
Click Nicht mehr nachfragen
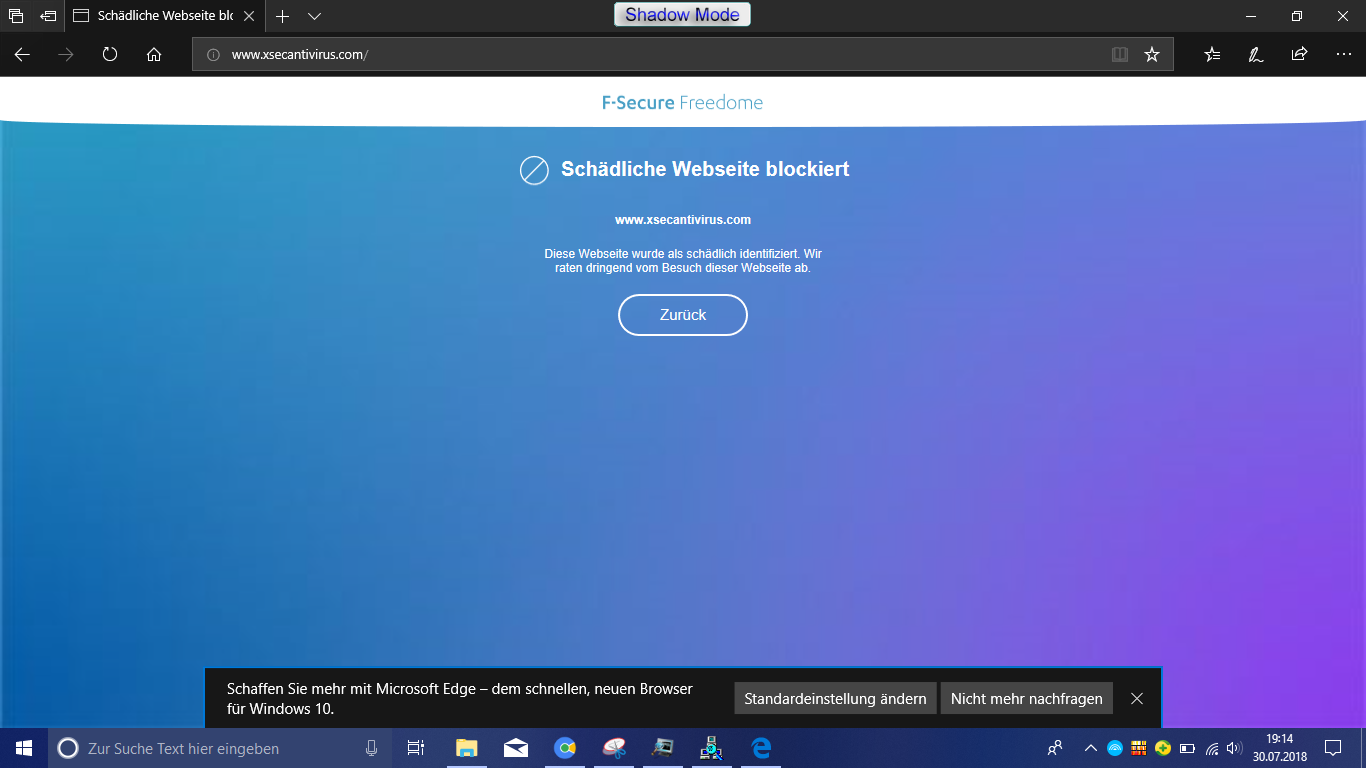[1027, 699]
